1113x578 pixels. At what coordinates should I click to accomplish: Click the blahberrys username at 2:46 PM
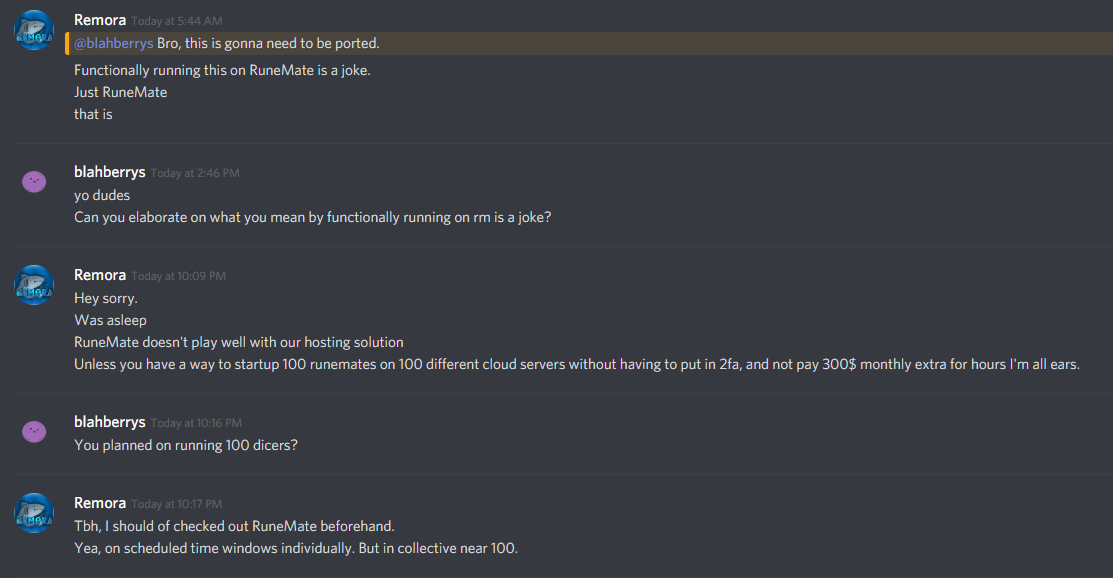pos(109,172)
